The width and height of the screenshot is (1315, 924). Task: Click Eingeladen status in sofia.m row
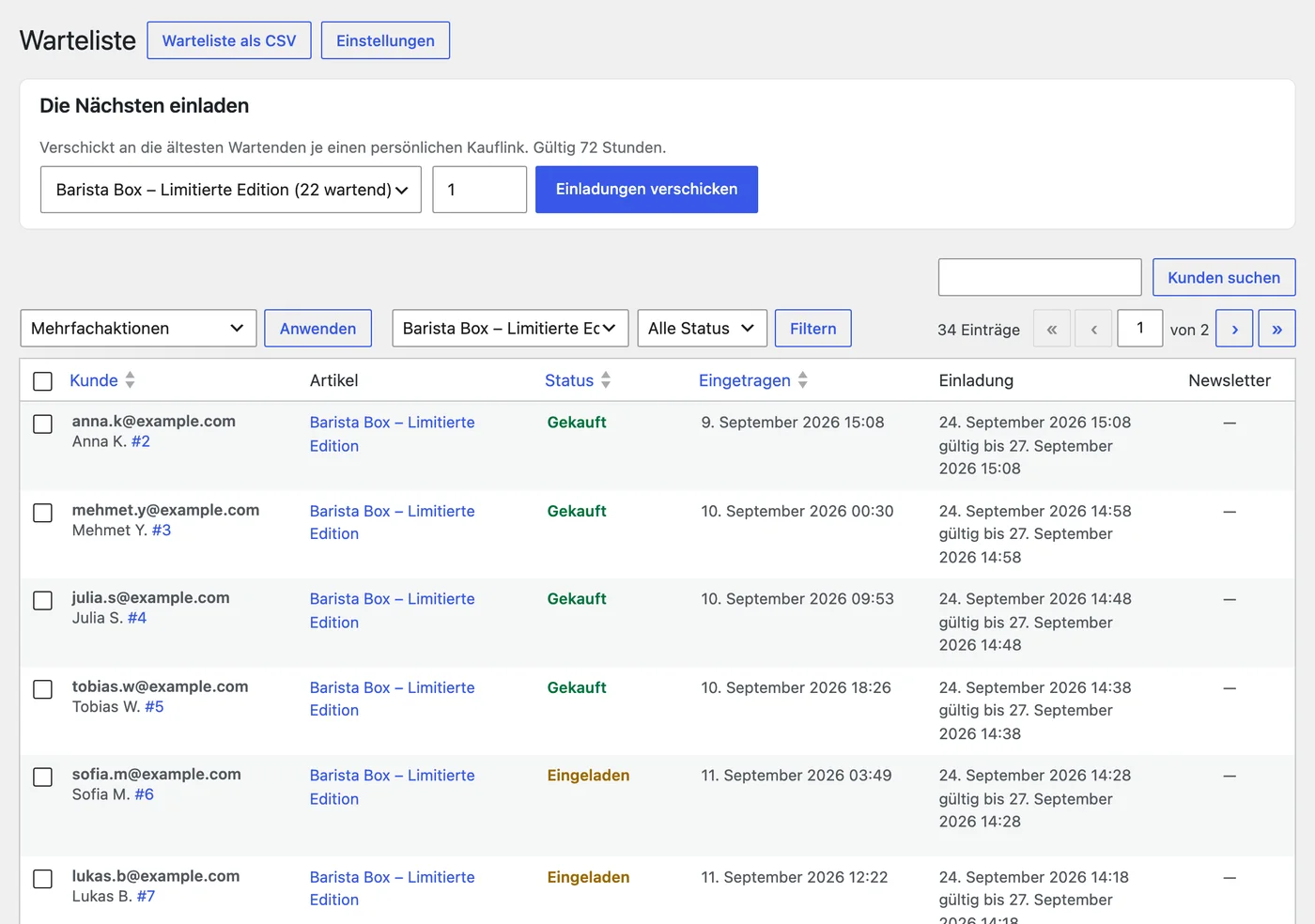pos(588,776)
